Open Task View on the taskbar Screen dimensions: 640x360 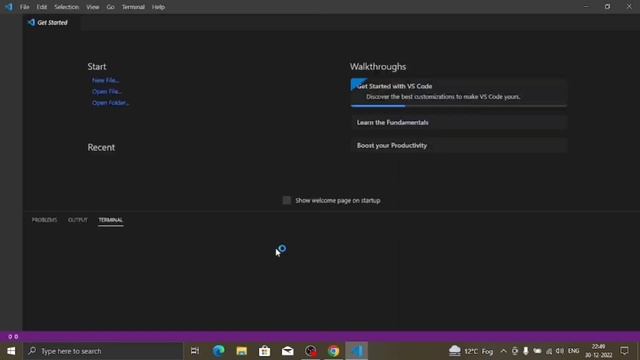click(195, 351)
